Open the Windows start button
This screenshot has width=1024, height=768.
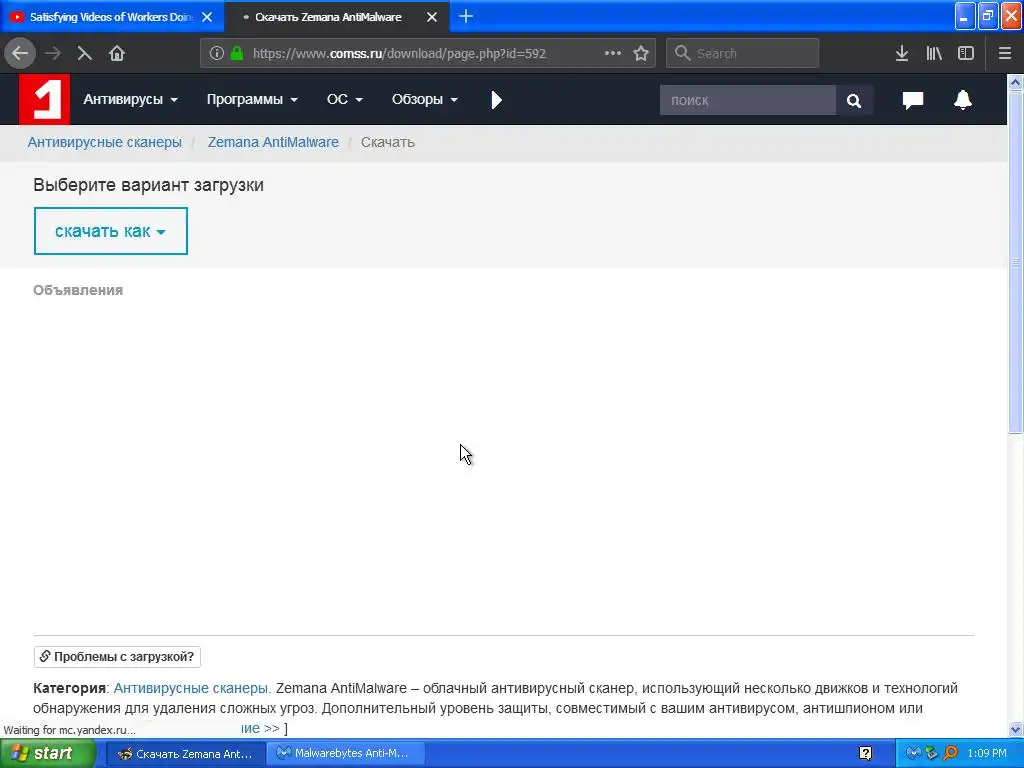(x=48, y=754)
